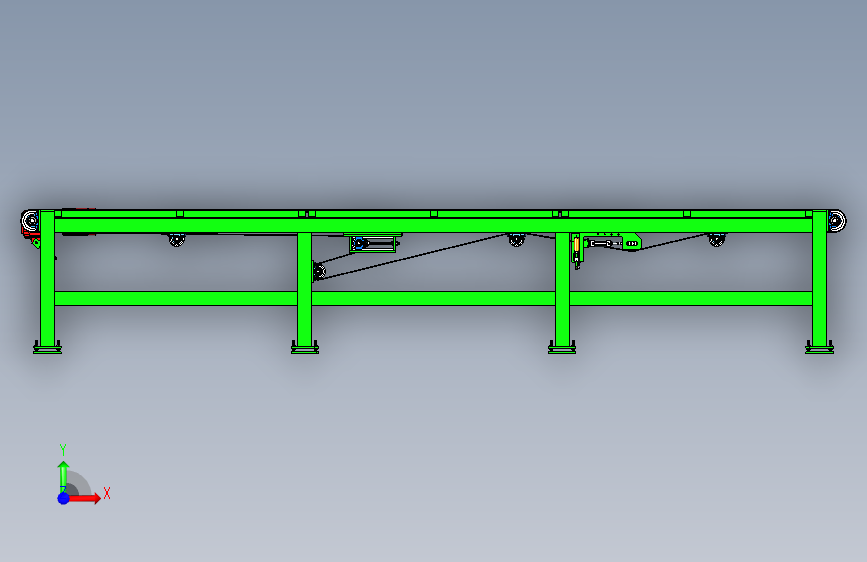The width and height of the screenshot is (867, 562).
Task: Select the right end roller of conveyor
Action: [837, 221]
